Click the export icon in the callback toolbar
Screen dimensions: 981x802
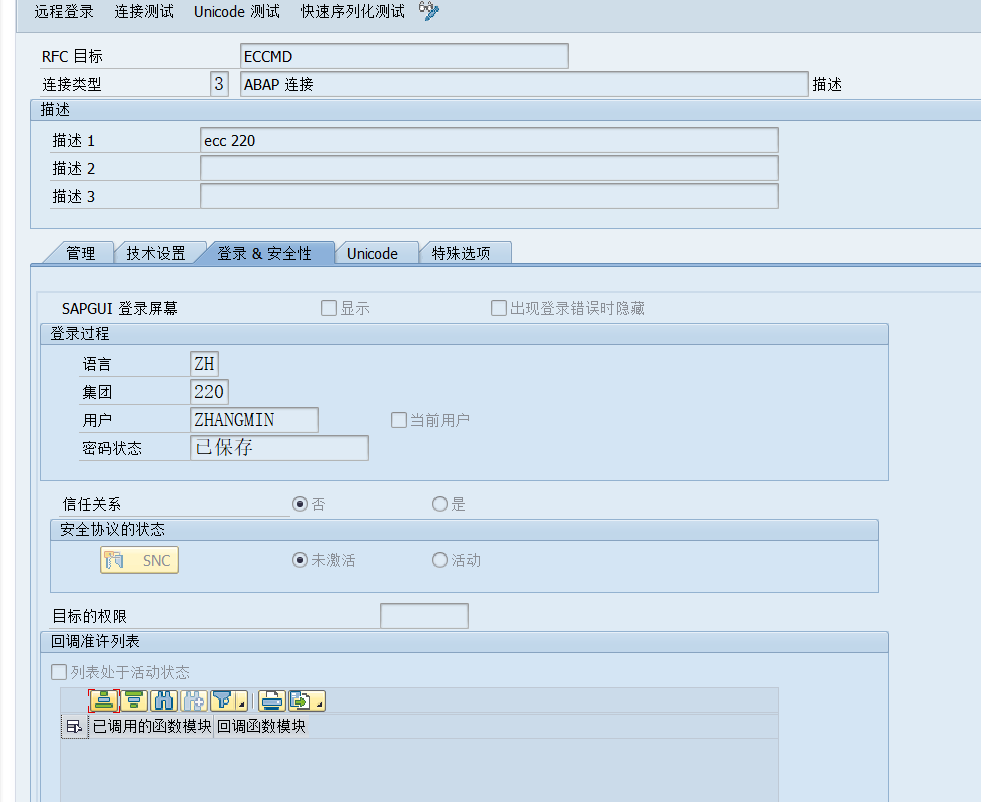(x=300, y=701)
